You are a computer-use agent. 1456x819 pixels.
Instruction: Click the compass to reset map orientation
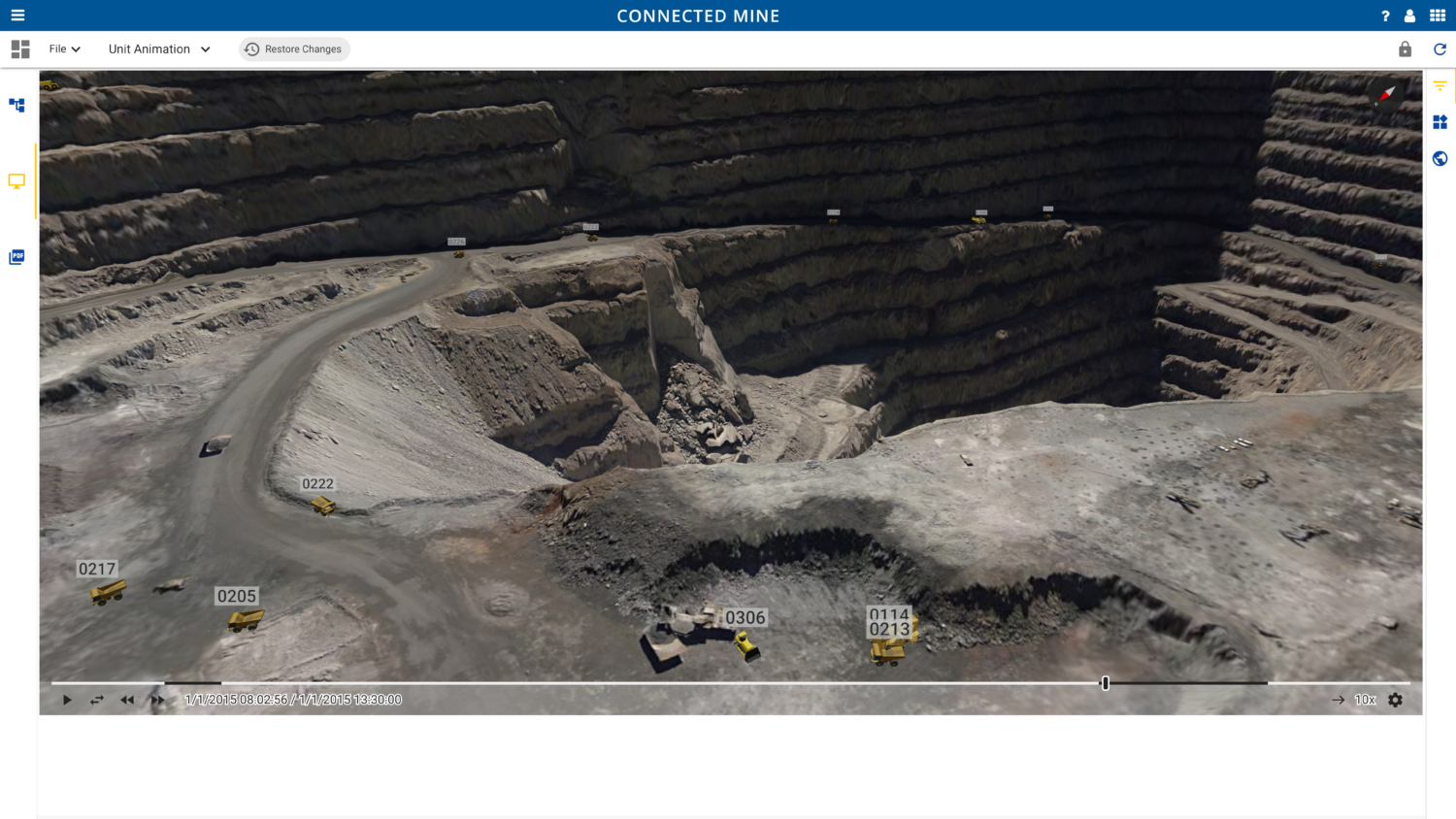tap(1386, 94)
